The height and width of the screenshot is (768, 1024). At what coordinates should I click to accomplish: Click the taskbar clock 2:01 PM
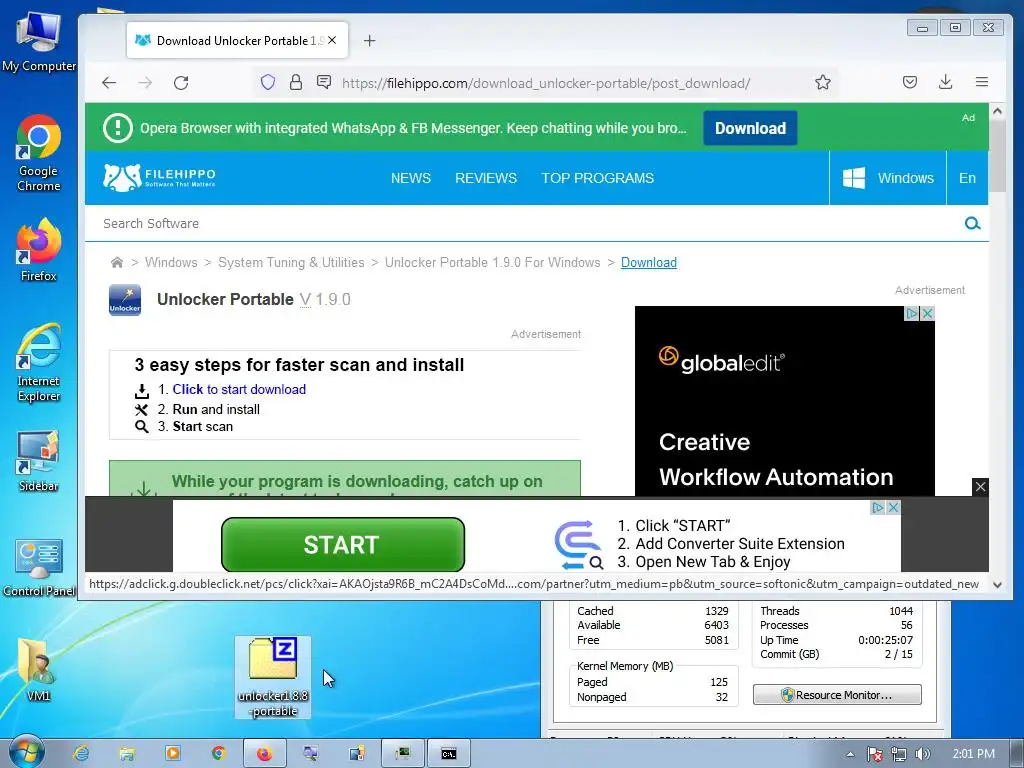tap(973, 754)
